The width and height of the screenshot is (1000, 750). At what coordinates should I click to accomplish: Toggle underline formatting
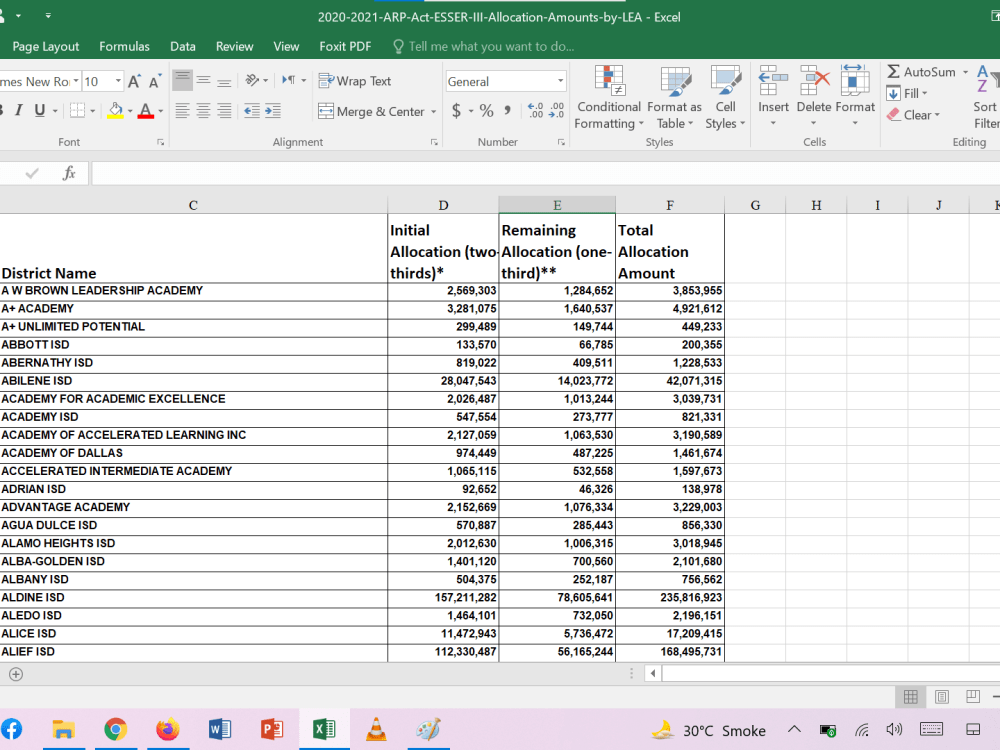click(40, 111)
